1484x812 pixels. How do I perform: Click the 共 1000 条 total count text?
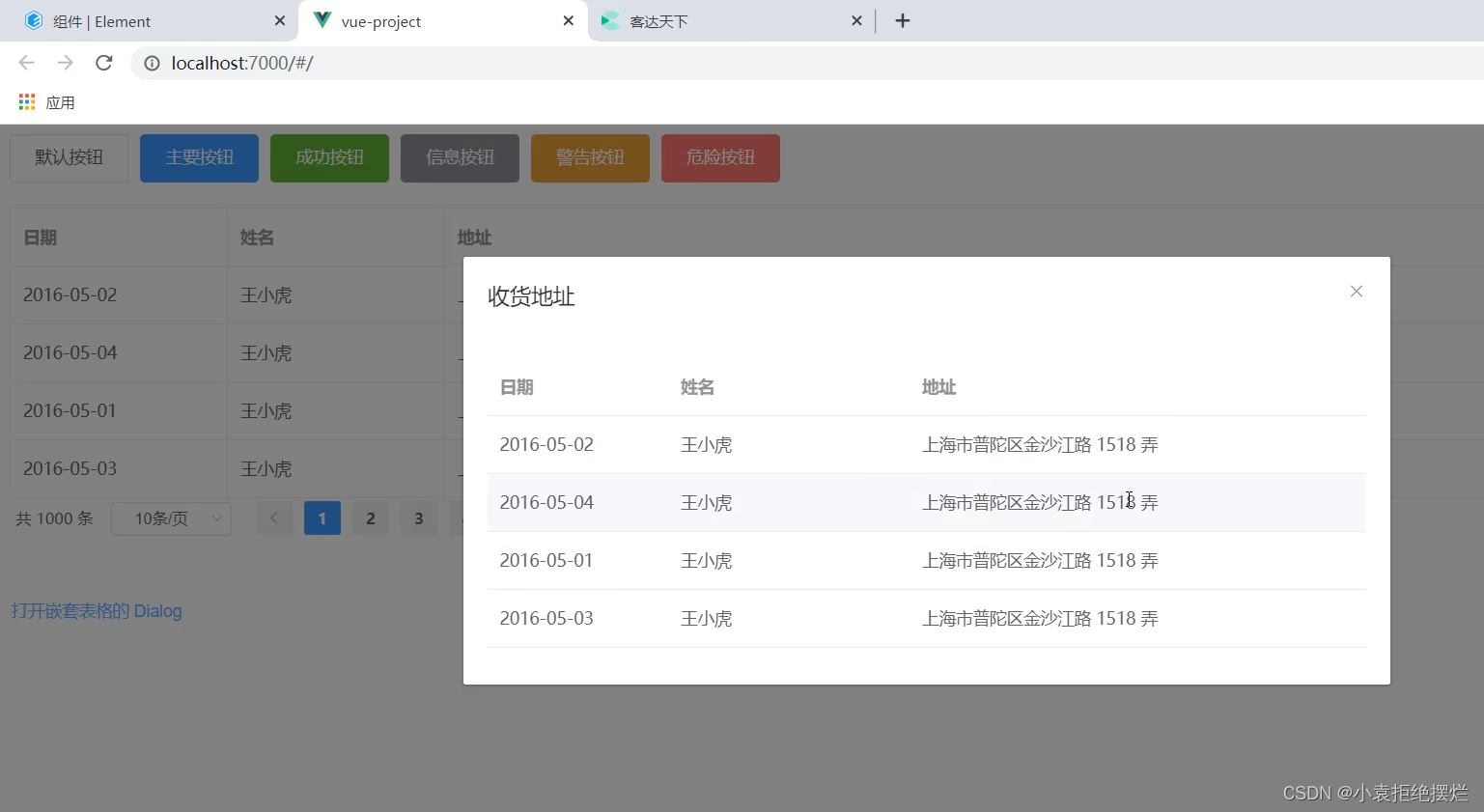[54, 518]
